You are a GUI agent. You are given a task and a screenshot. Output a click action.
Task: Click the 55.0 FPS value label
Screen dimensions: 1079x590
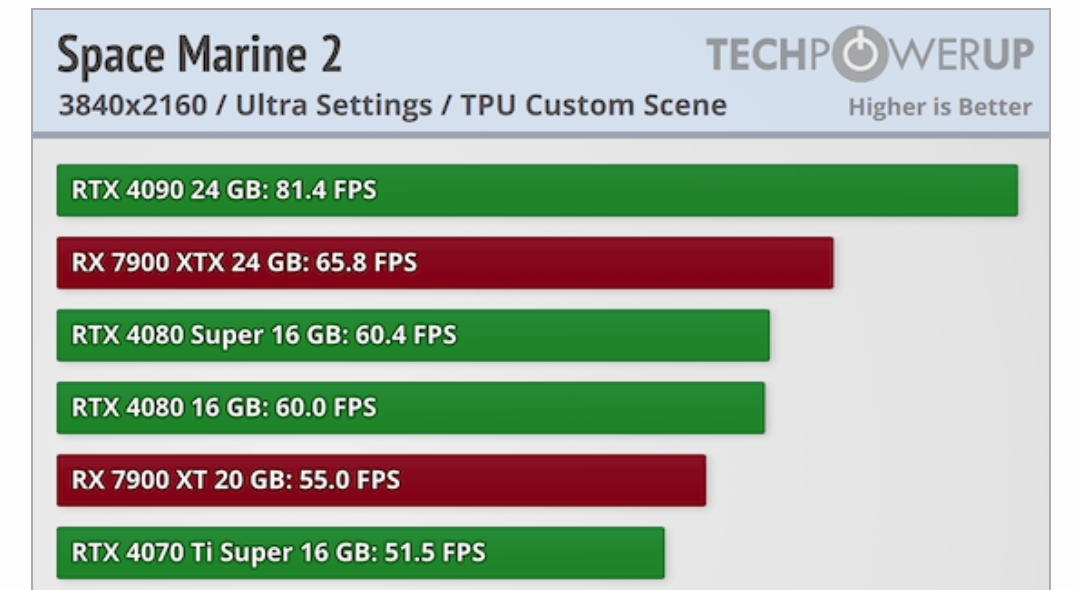tap(350, 480)
